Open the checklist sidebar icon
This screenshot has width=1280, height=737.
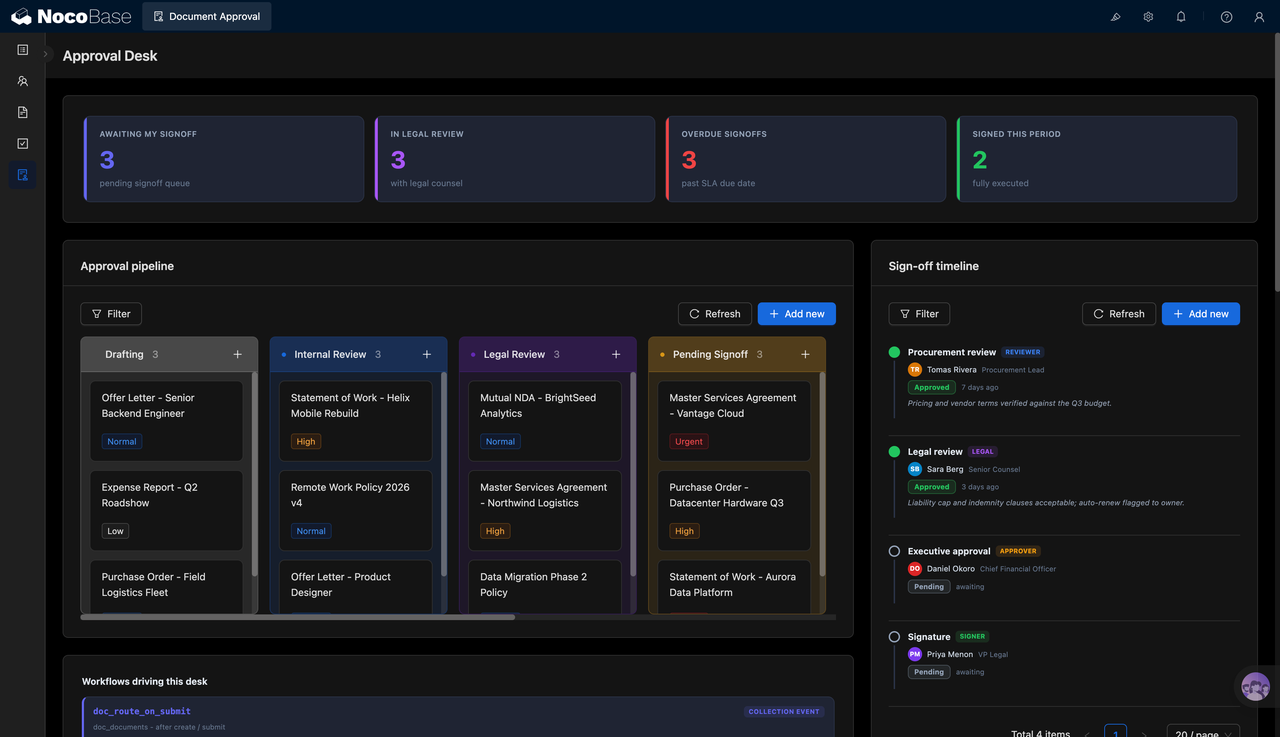click(x=22, y=144)
